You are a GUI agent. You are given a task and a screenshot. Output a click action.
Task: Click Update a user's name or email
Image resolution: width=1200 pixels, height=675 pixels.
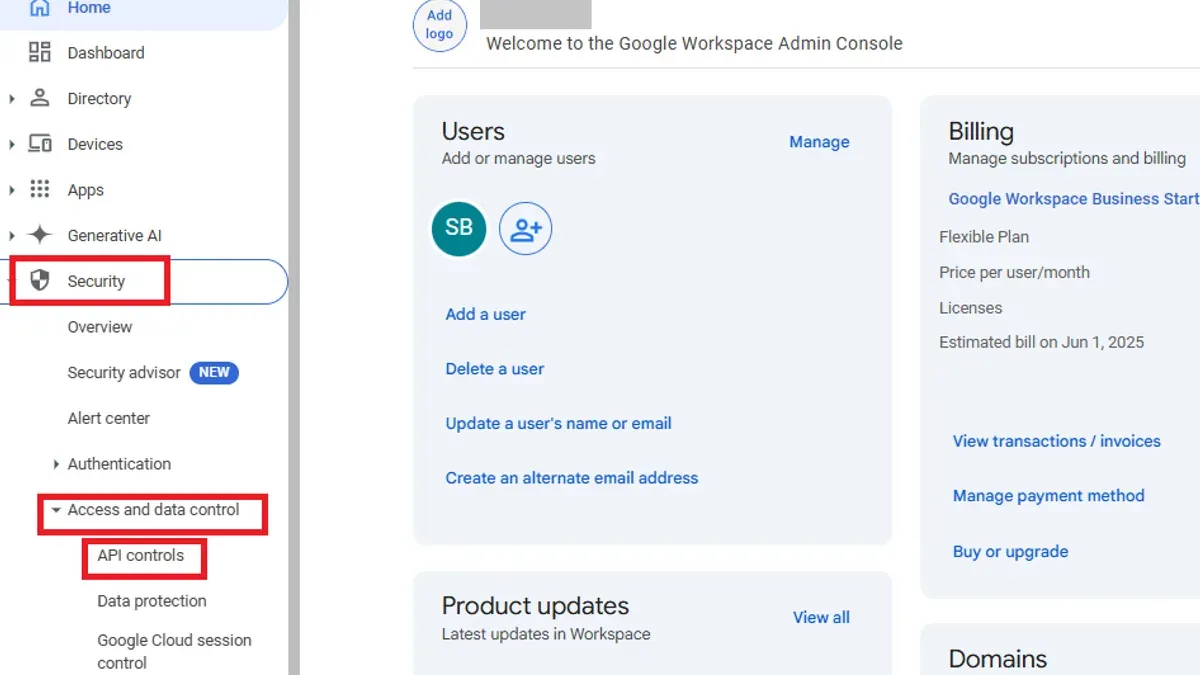tap(558, 423)
